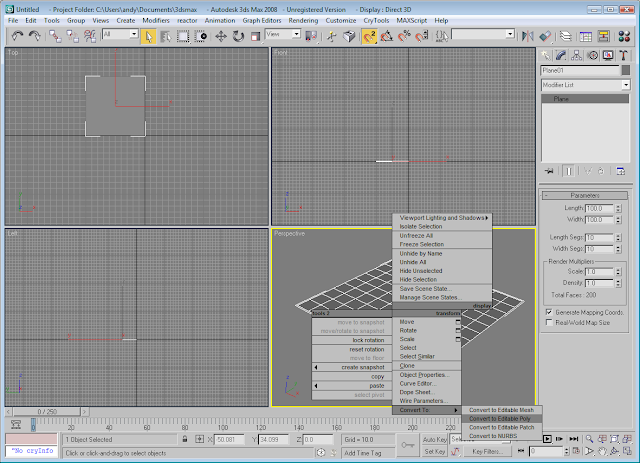Select the Bind to Space Warp tool
The height and width of the screenshot is (463, 640).
coord(90,36)
